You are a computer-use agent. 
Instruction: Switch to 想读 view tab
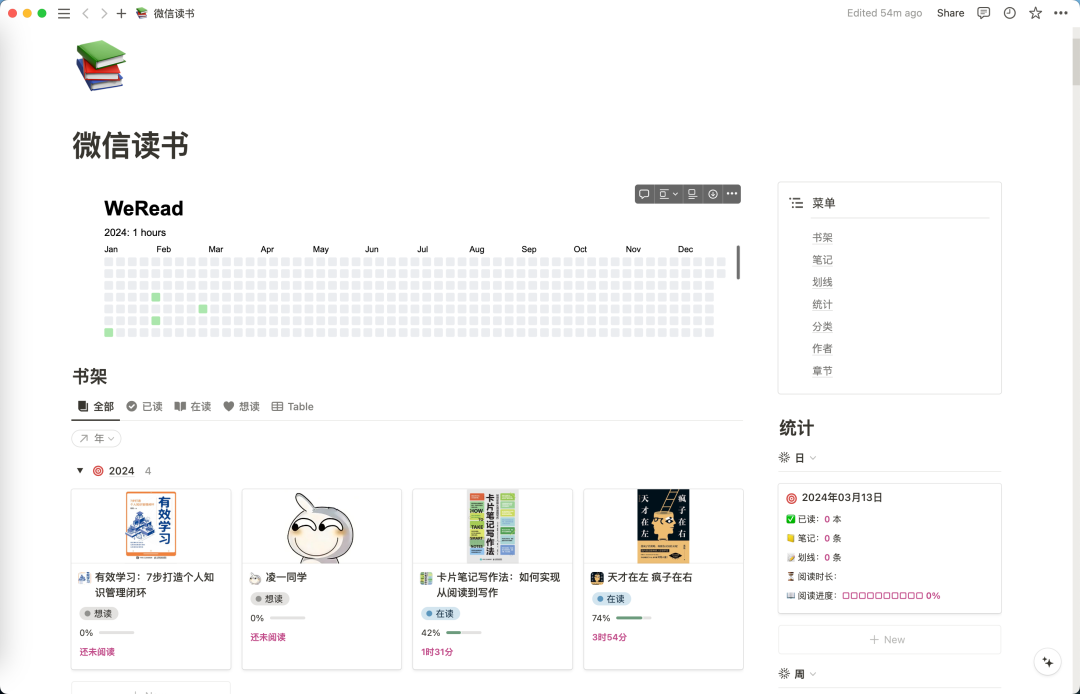241,407
